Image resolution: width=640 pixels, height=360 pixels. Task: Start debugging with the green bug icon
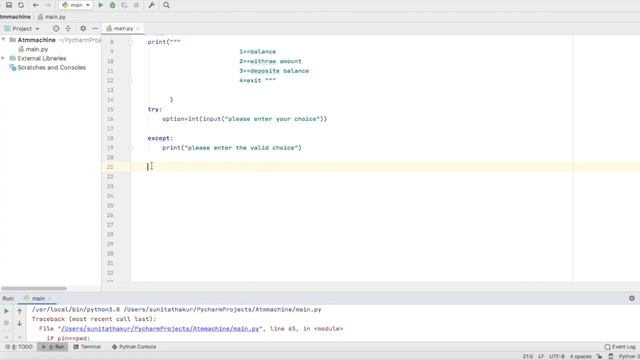(x=112, y=5)
